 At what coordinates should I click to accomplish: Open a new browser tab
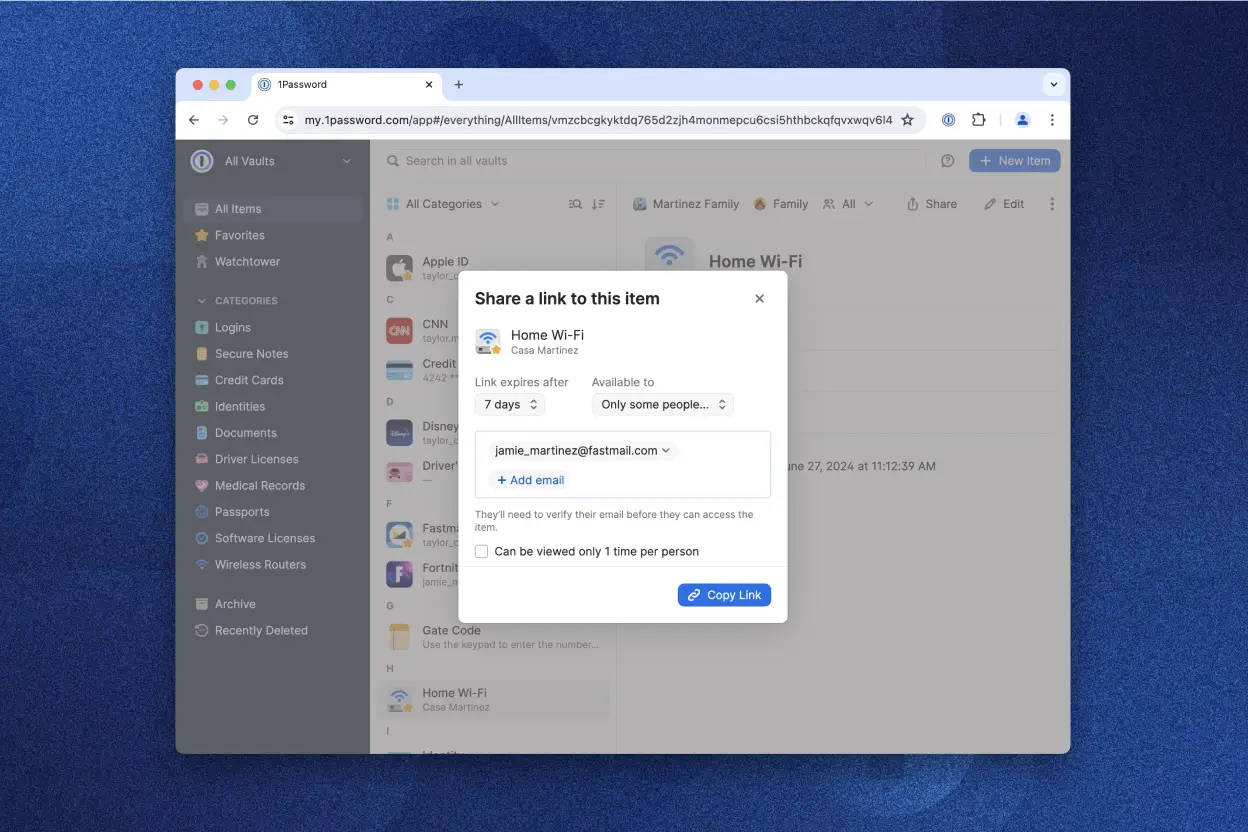tap(459, 85)
